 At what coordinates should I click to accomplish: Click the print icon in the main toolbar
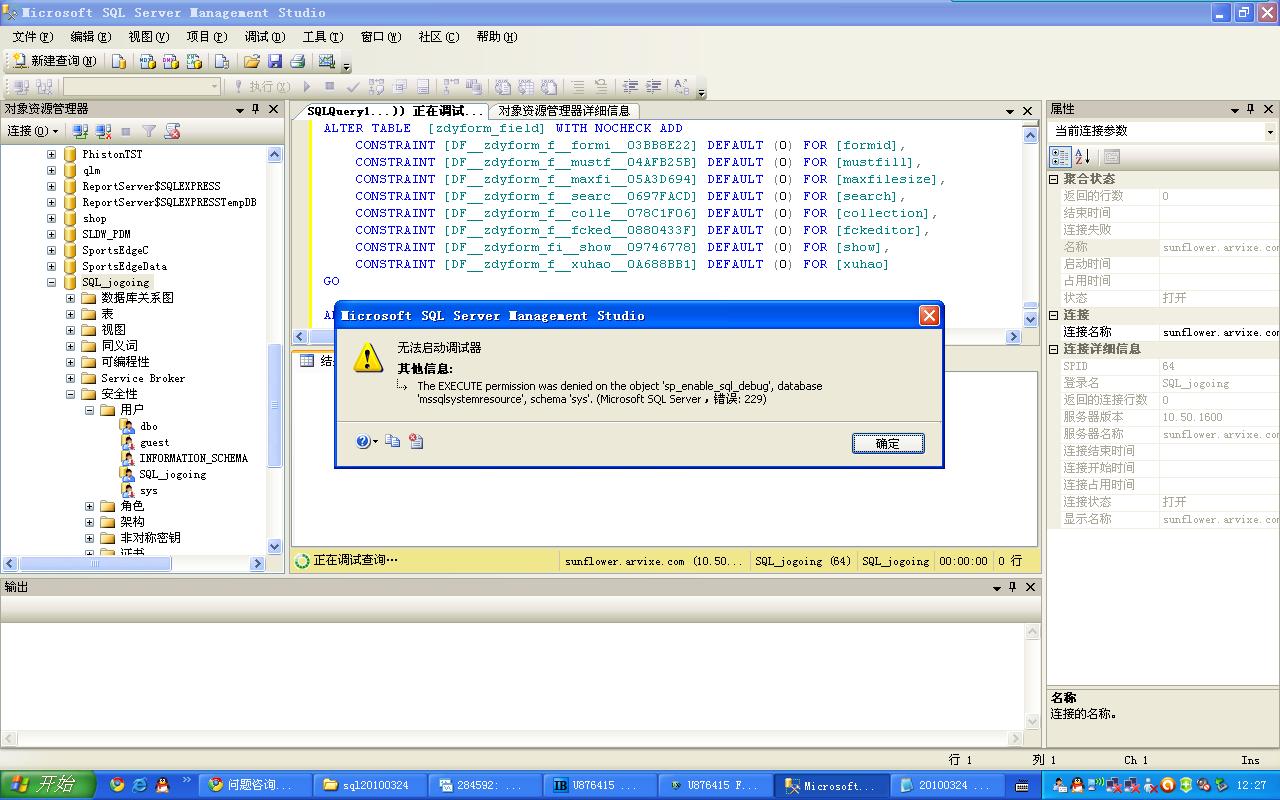point(297,61)
